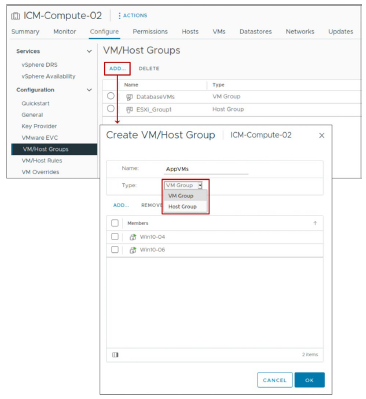Toggle the select-all Members checkbox
Viewport: 366px width, 399px height.
click(x=115, y=223)
